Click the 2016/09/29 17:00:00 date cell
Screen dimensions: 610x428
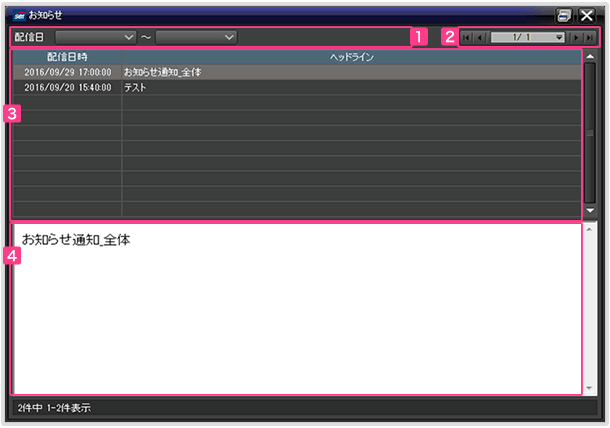(x=67, y=72)
